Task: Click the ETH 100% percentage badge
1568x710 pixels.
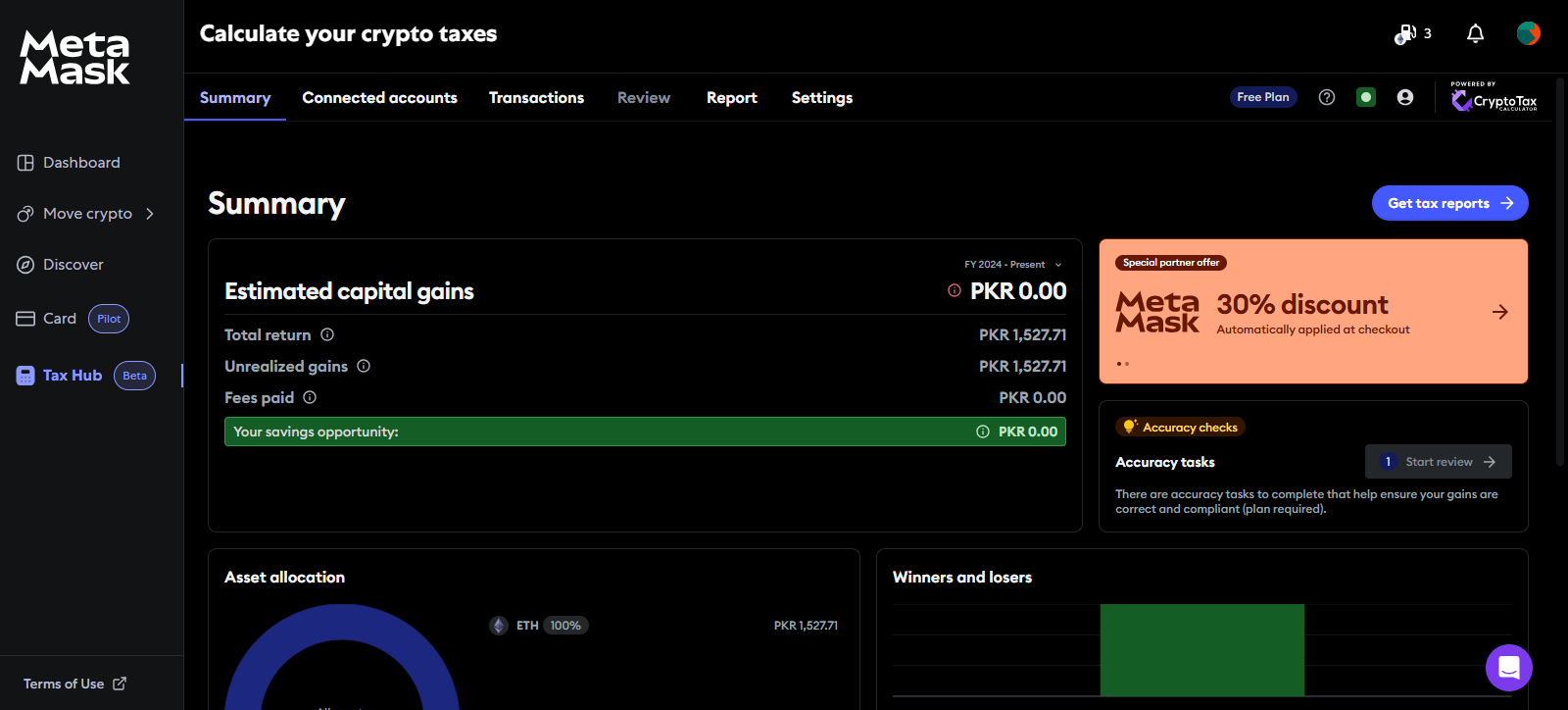Action: tap(565, 626)
